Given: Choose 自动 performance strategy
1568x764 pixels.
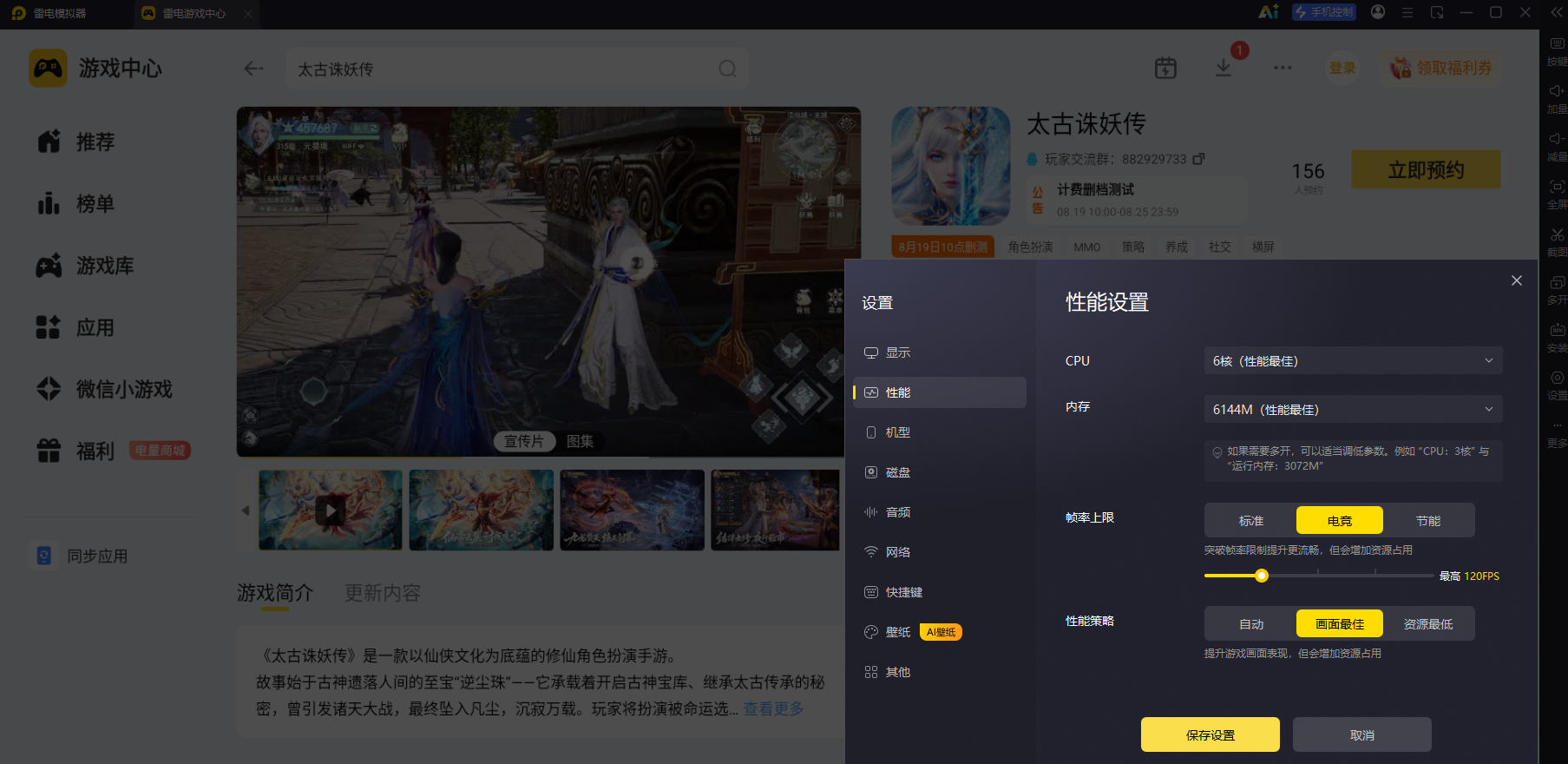Looking at the screenshot, I should (x=1251, y=624).
